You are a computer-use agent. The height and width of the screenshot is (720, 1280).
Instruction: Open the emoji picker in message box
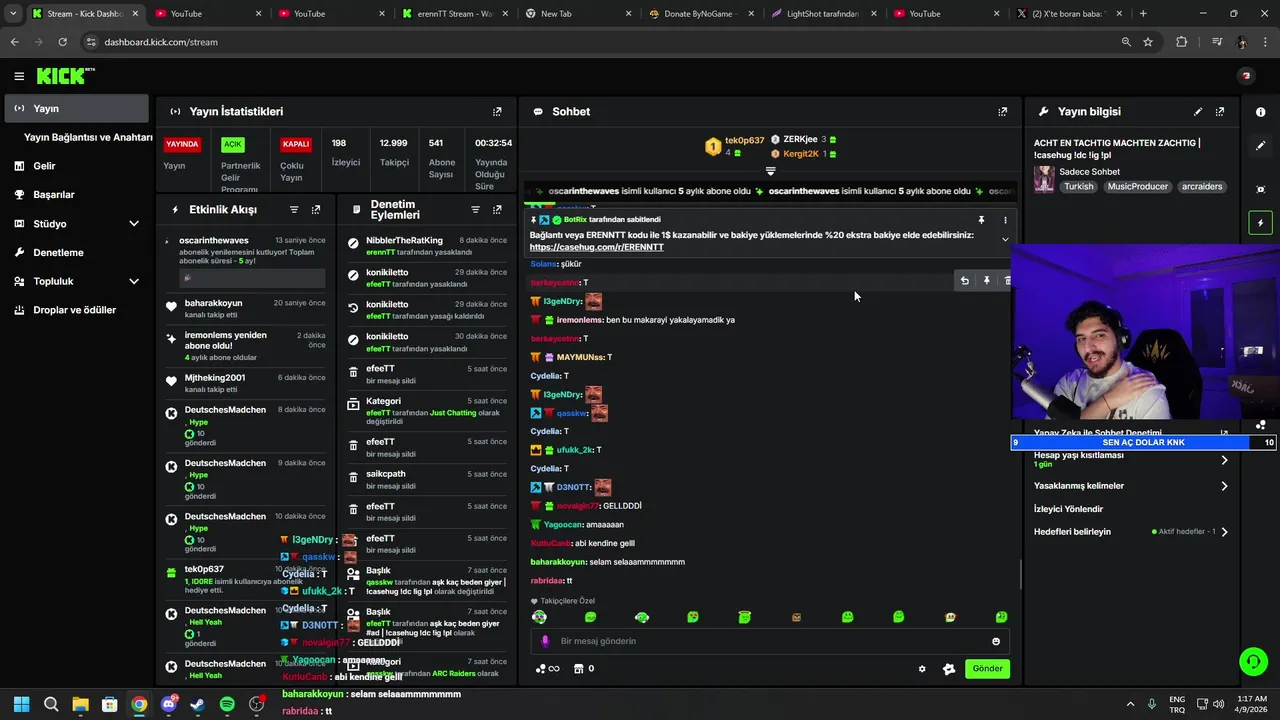996,642
